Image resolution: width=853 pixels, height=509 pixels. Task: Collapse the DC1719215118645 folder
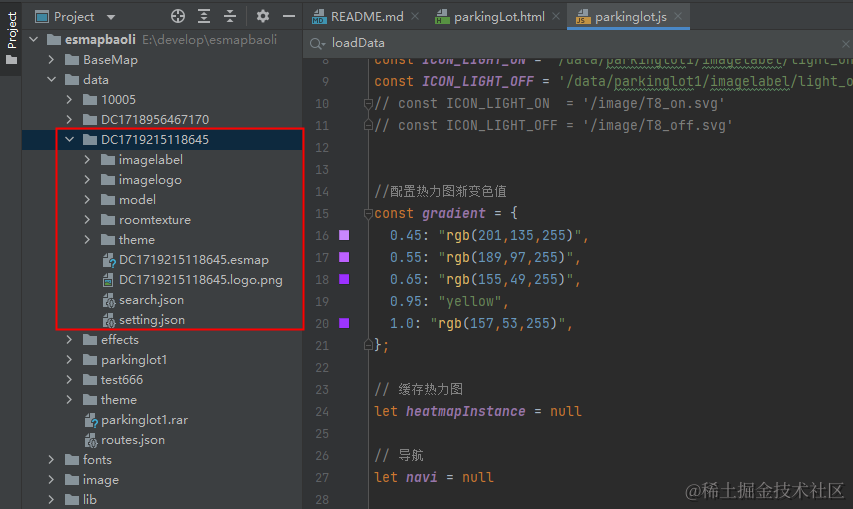pos(70,140)
